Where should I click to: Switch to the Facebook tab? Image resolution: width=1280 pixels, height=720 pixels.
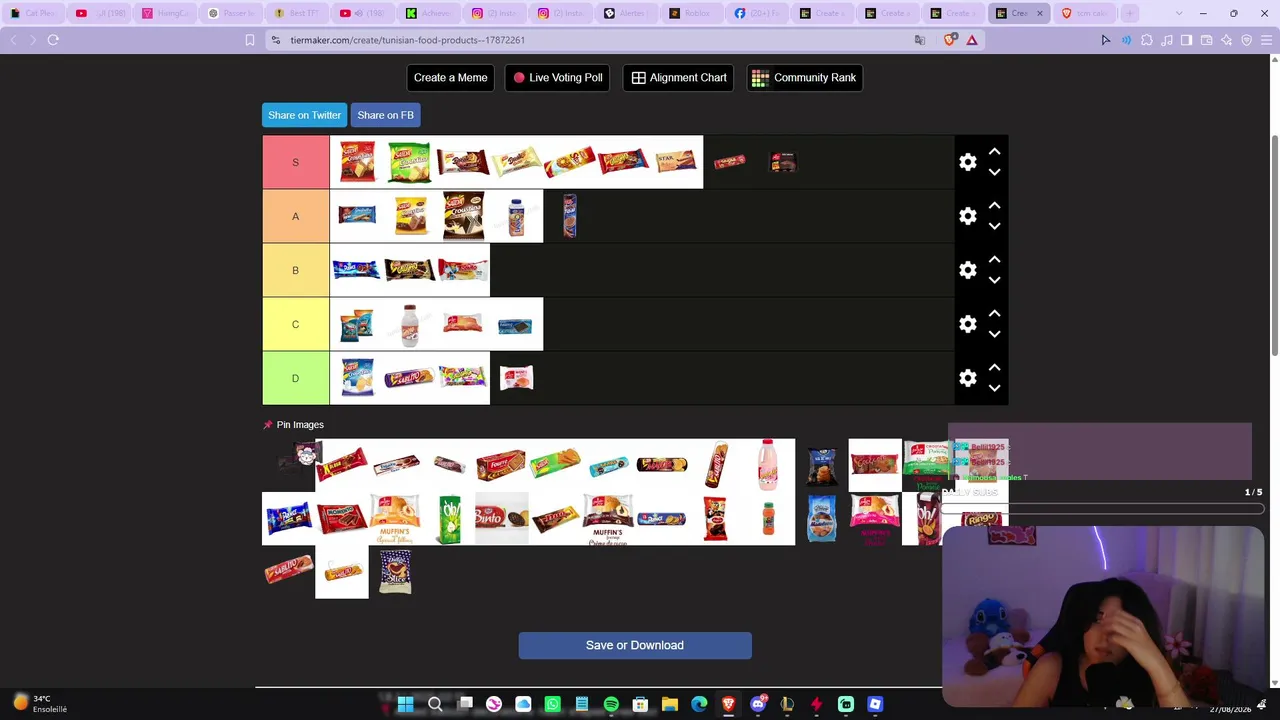pos(757,13)
